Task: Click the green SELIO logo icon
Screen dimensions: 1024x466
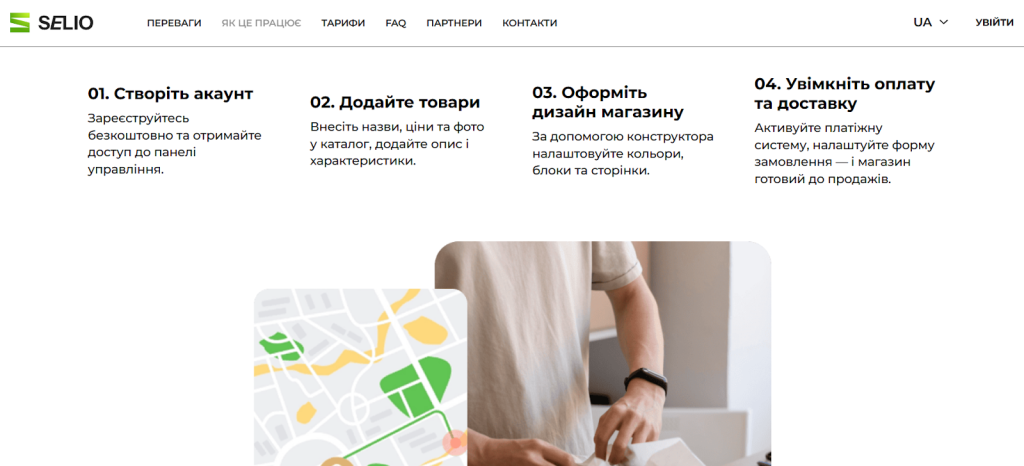Action: 20,23
